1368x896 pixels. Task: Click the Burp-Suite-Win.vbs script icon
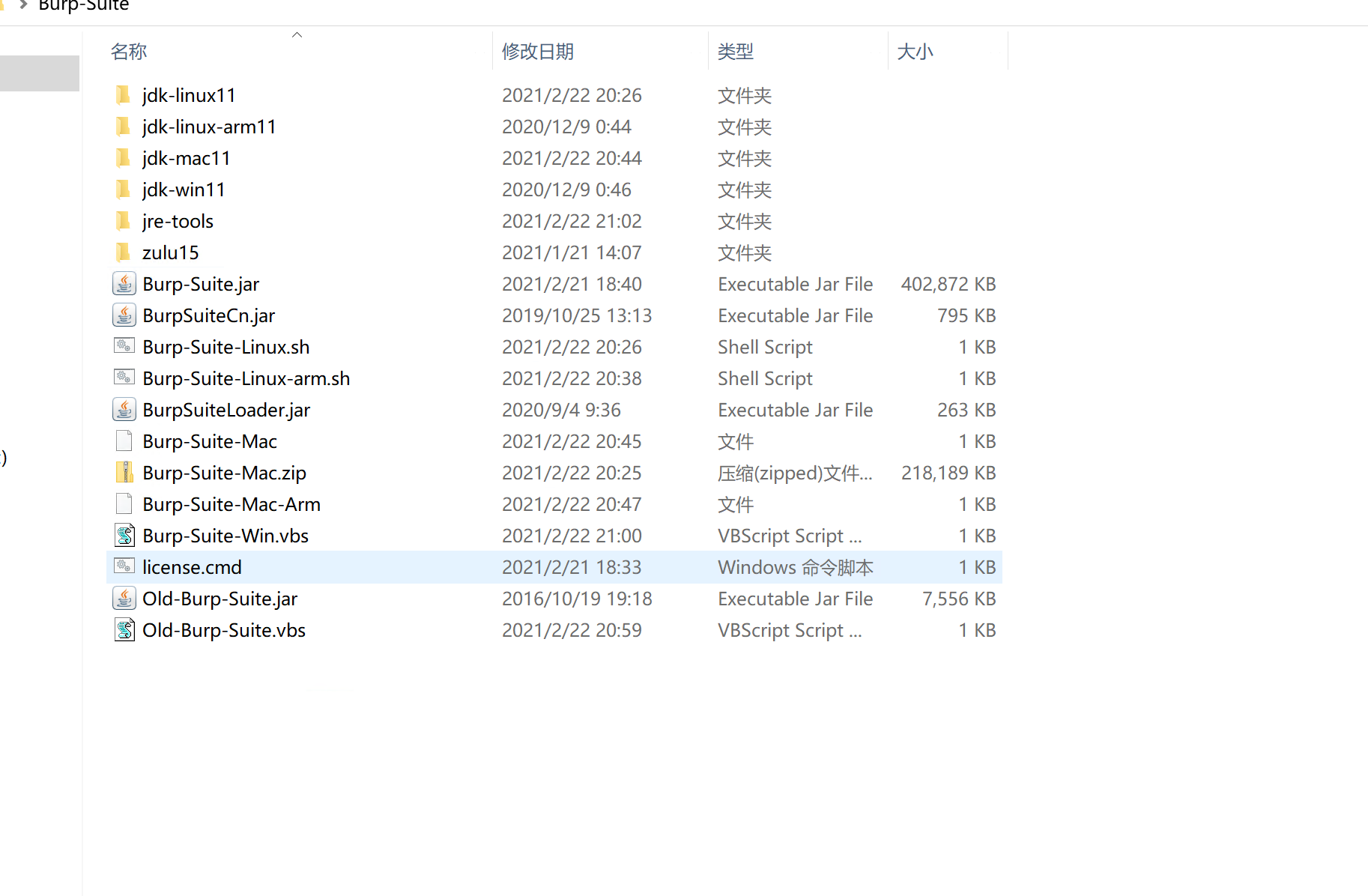[124, 536]
